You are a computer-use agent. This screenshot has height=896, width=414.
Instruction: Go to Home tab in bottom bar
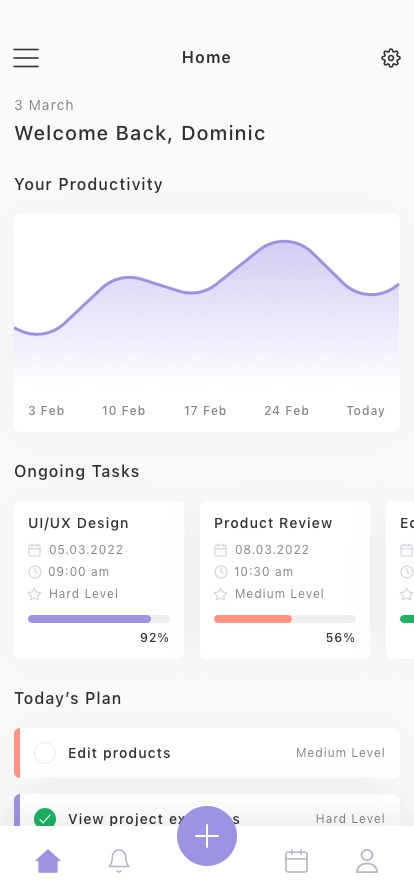pos(48,861)
